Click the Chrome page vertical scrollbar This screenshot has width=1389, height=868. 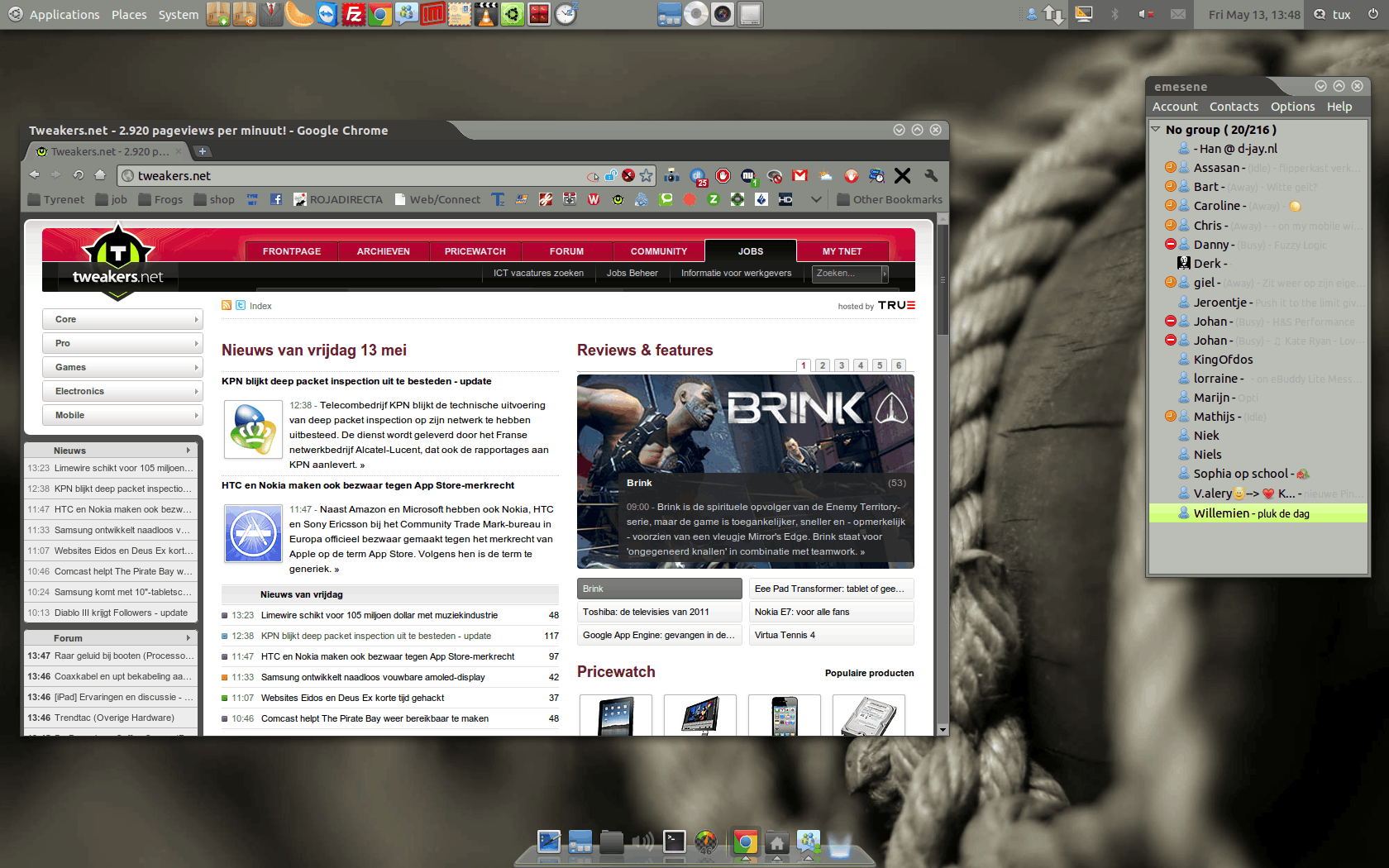tap(943, 281)
